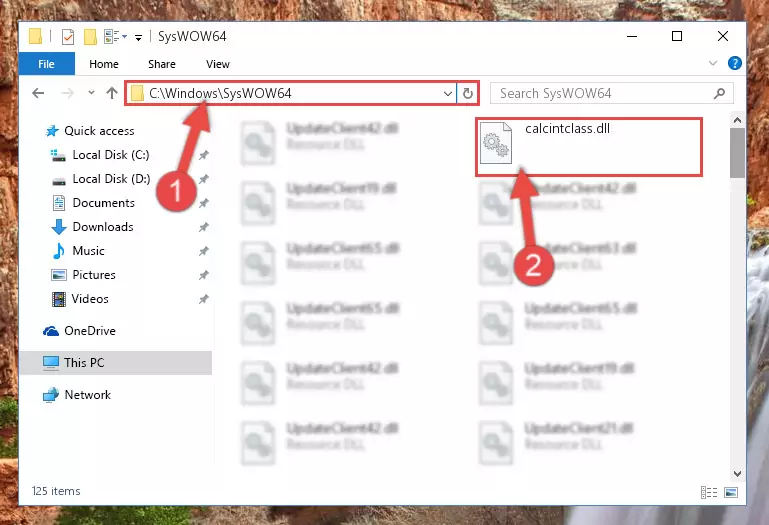Image resolution: width=769 pixels, height=525 pixels.
Task: Click the pin icon next to Music
Action: [204, 251]
